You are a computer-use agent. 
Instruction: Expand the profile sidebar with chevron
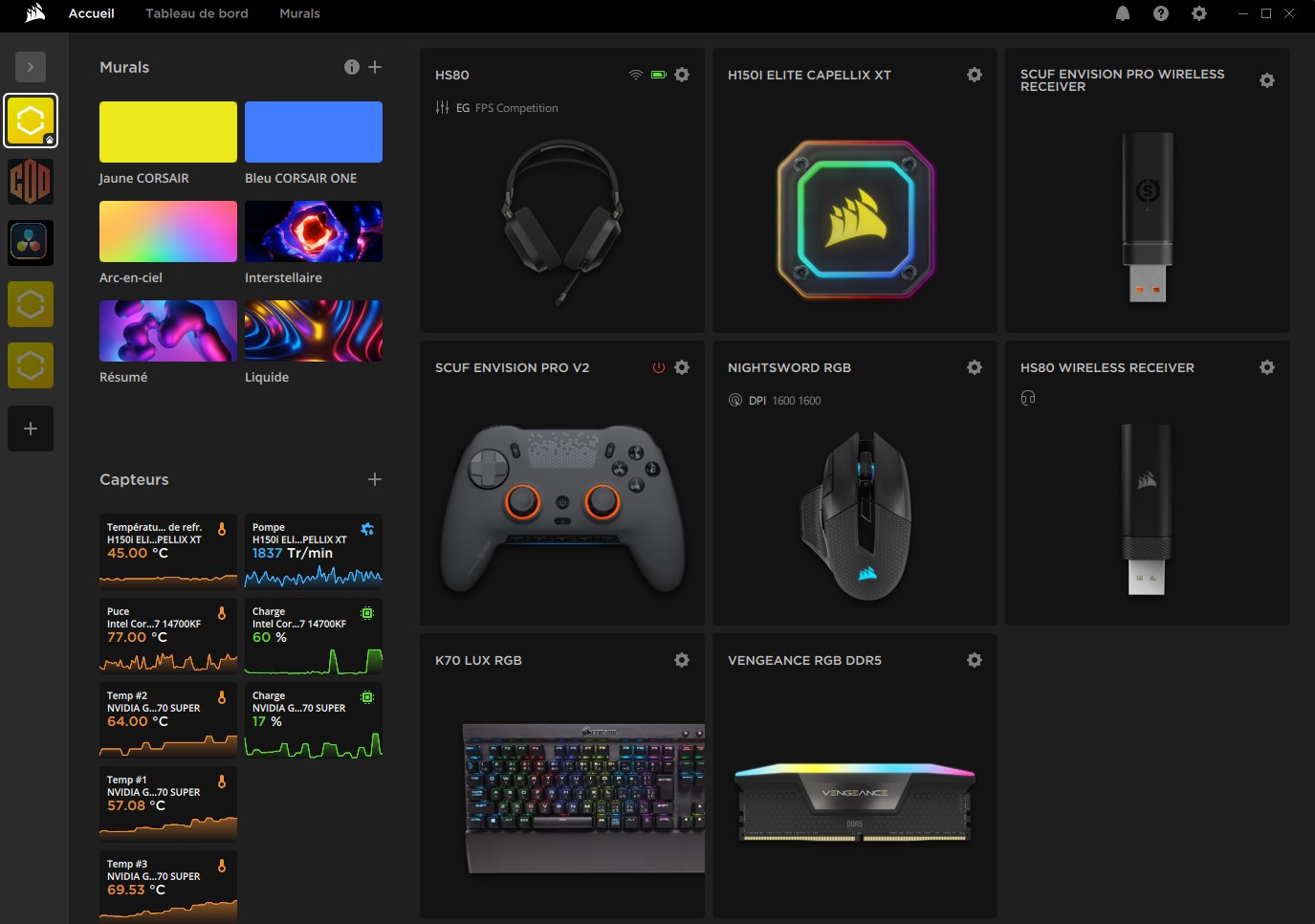click(x=31, y=67)
